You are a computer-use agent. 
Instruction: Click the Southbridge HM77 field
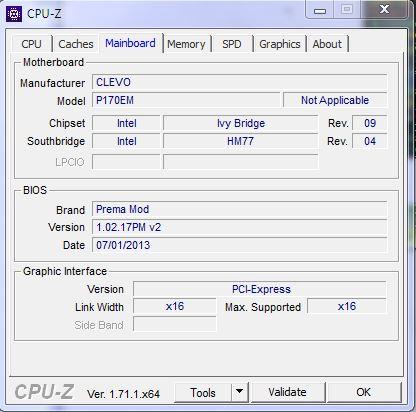coord(240,141)
